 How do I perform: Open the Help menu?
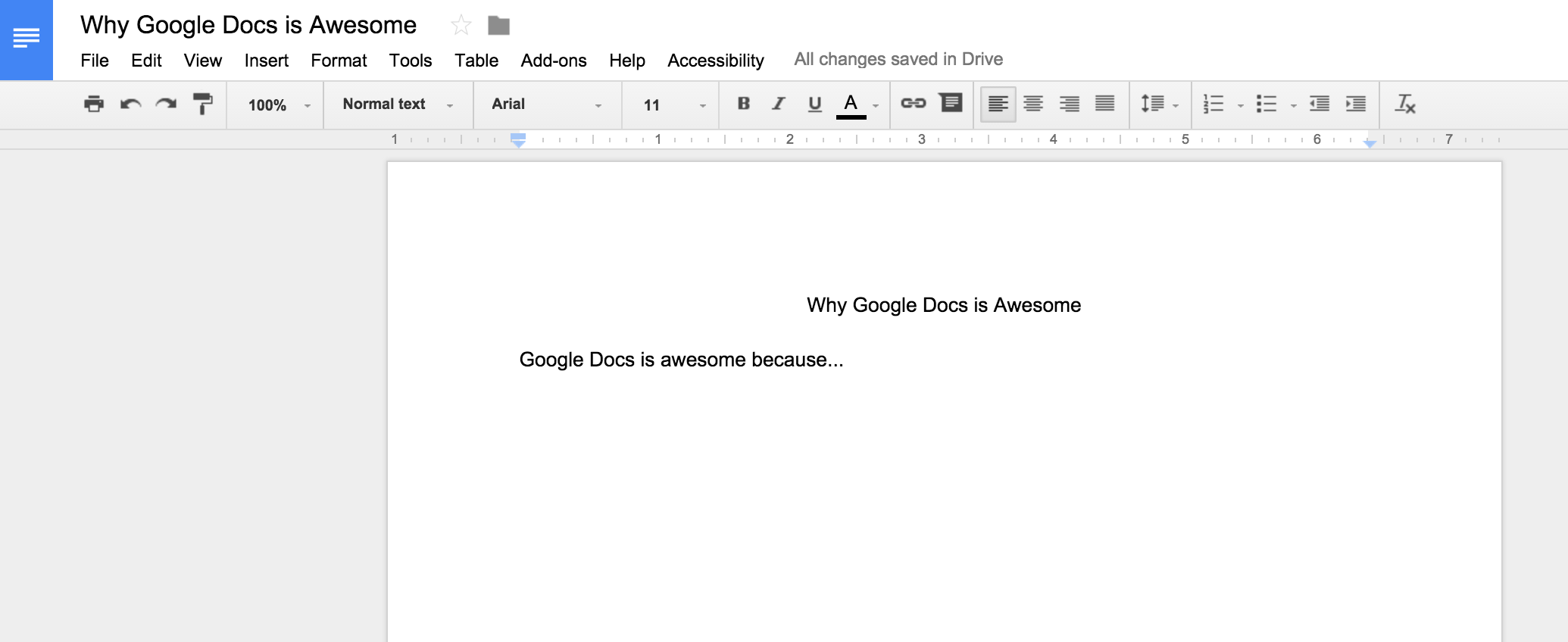coord(627,61)
